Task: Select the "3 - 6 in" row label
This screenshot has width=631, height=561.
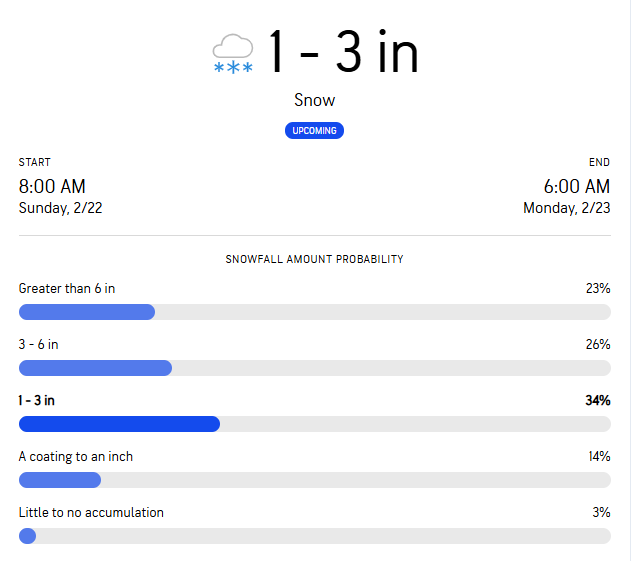Action: pyautogui.click(x=39, y=345)
